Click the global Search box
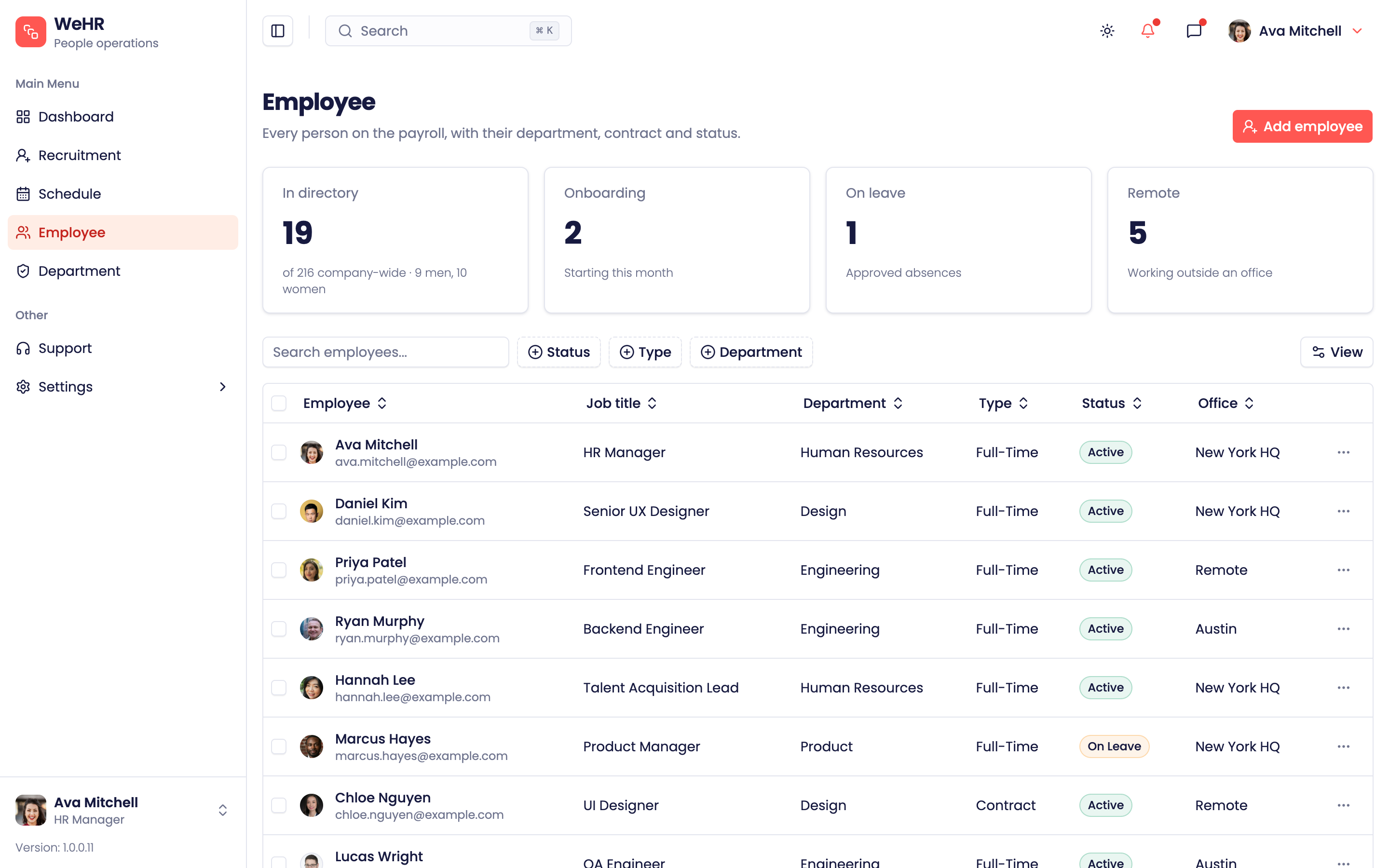The width and height of the screenshot is (1389, 868). click(x=448, y=31)
